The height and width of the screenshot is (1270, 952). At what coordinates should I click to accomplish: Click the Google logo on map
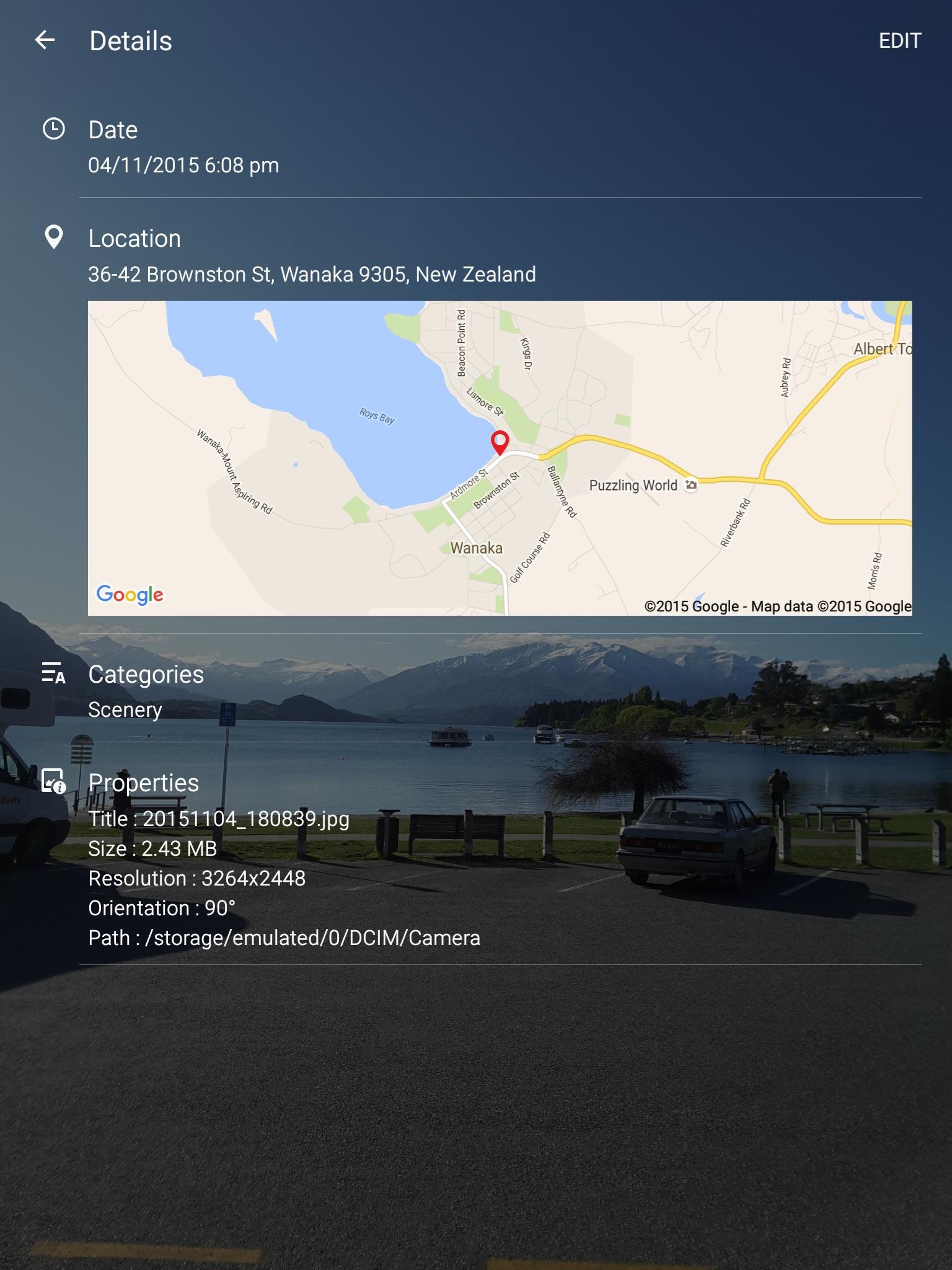point(130,595)
